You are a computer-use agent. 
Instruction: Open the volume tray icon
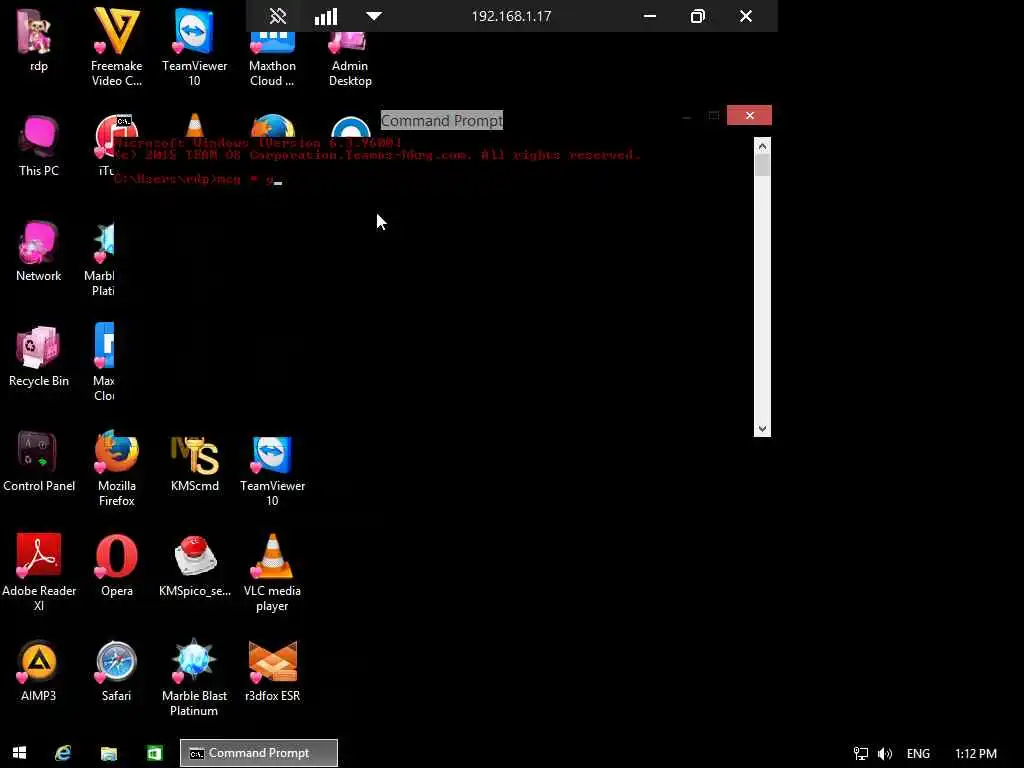(885, 754)
